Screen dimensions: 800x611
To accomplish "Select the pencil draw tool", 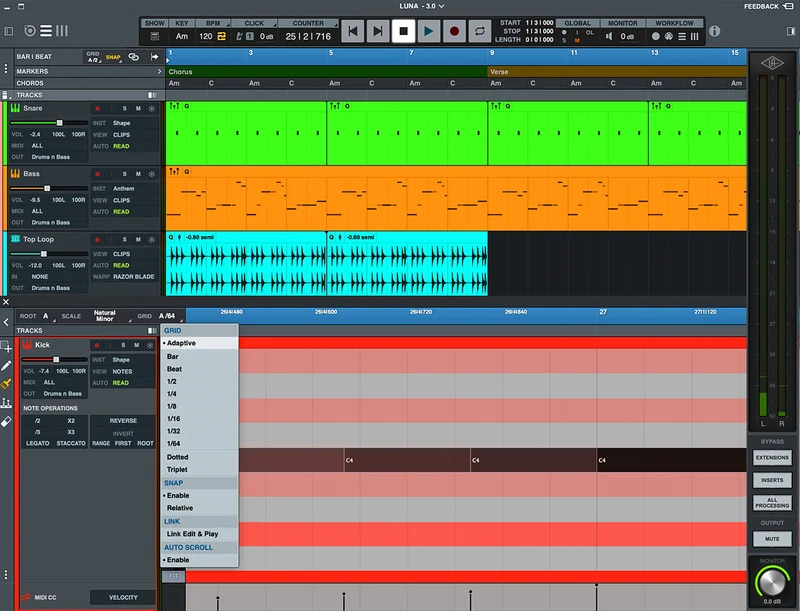I will pos(6,366).
